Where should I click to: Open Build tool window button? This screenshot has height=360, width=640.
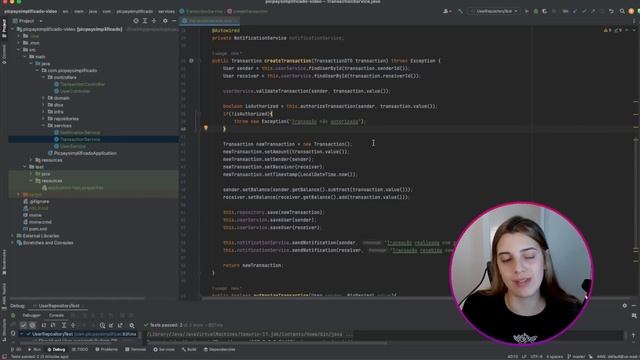[189, 350]
